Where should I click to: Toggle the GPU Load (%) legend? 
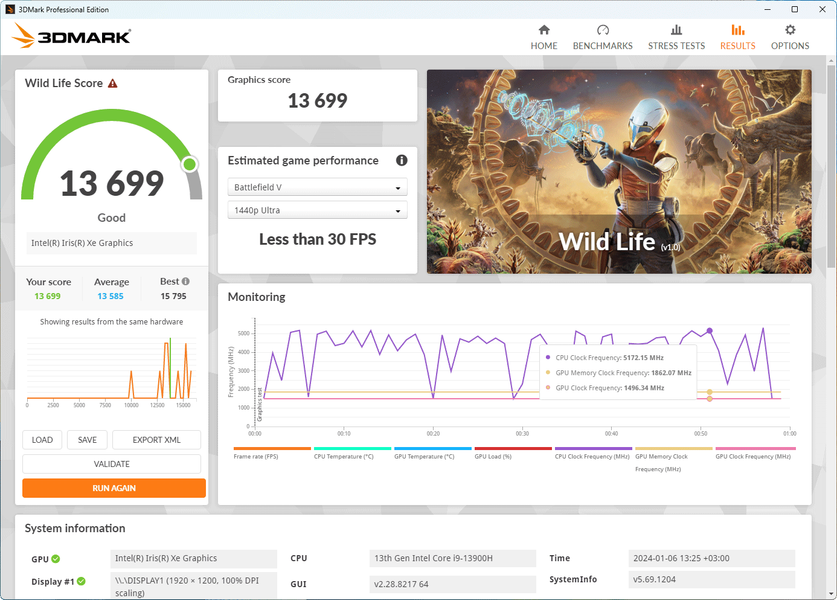coord(513,453)
